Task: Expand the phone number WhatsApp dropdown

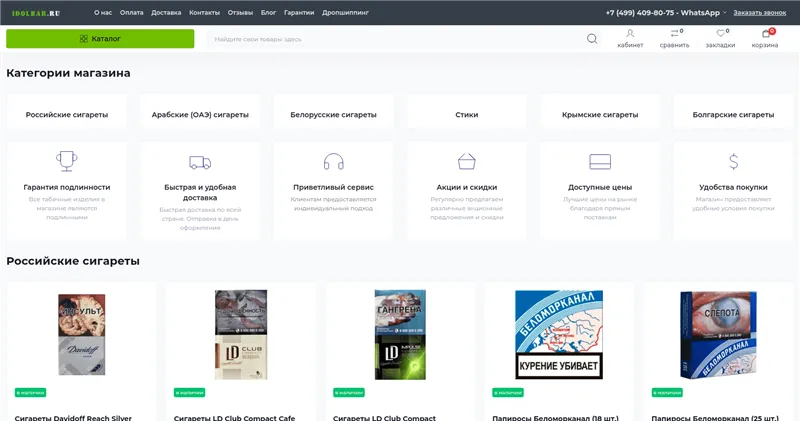Action: pos(666,13)
